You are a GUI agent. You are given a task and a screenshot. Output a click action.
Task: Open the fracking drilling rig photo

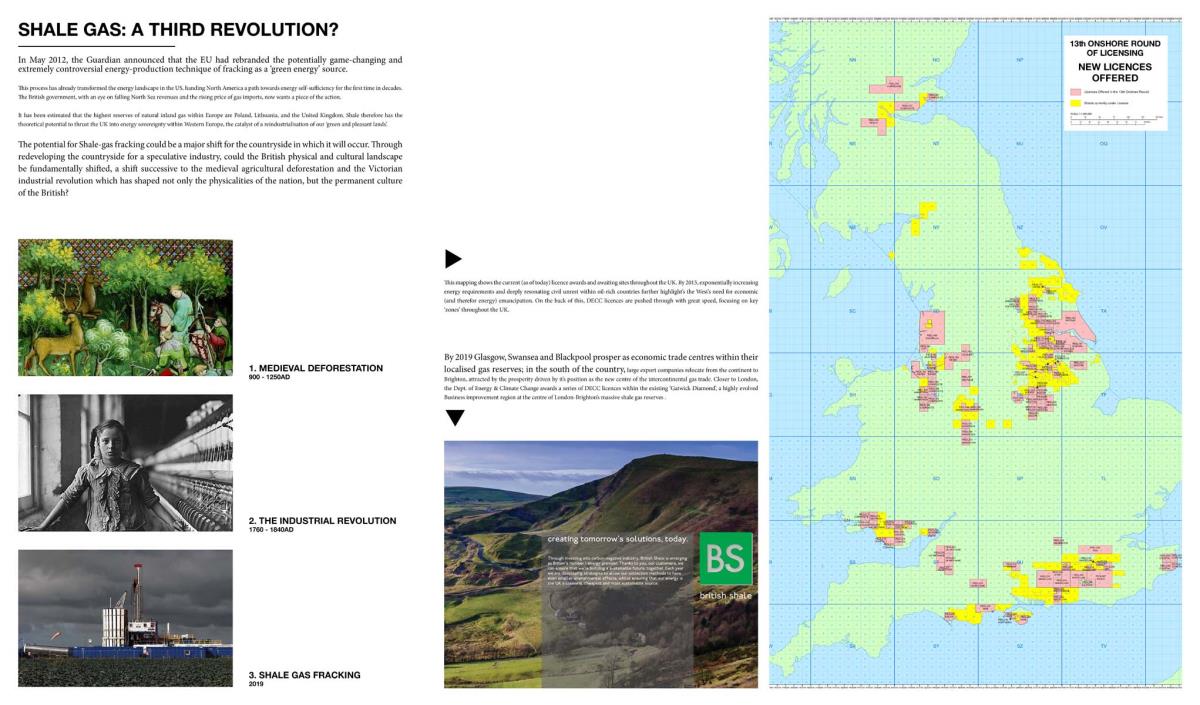pyautogui.click(x=125, y=617)
